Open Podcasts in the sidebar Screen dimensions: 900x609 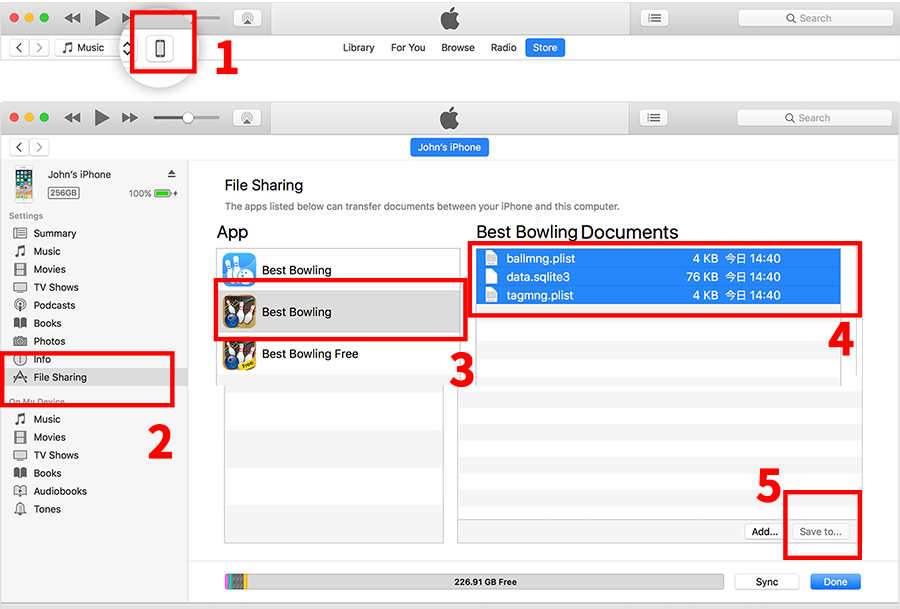pos(54,305)
